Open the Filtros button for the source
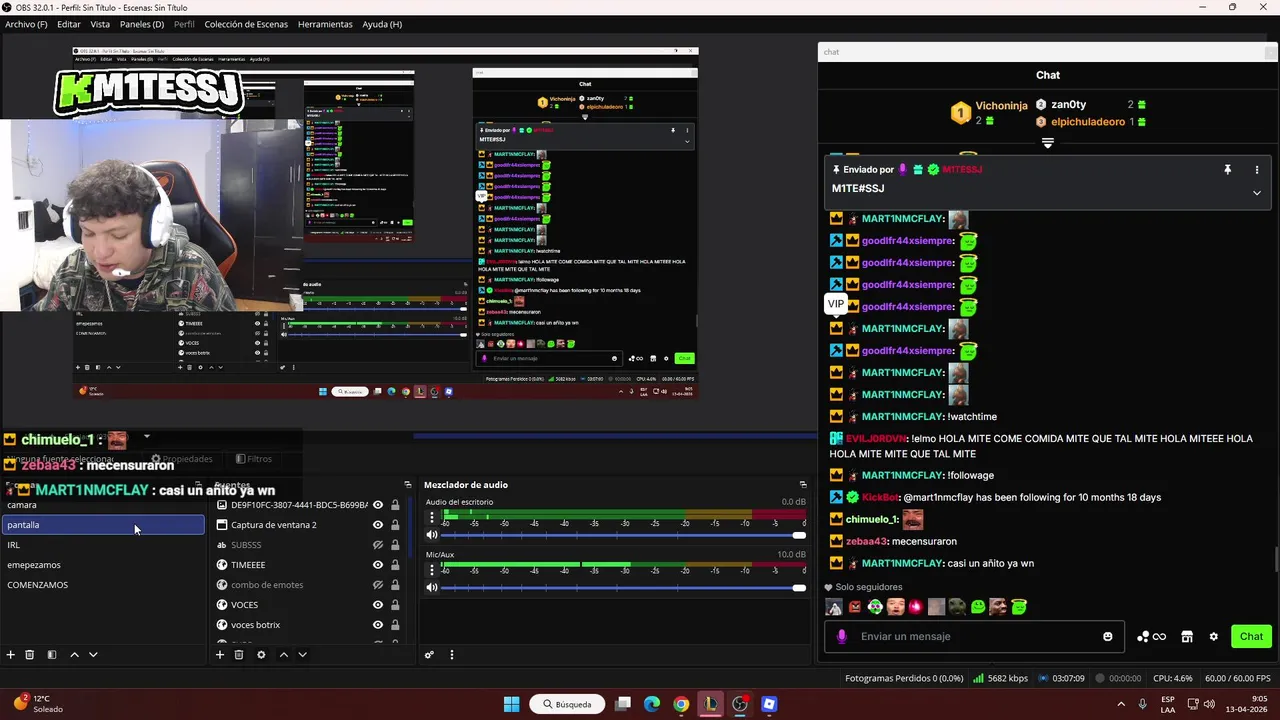 (x=254, y=459)
